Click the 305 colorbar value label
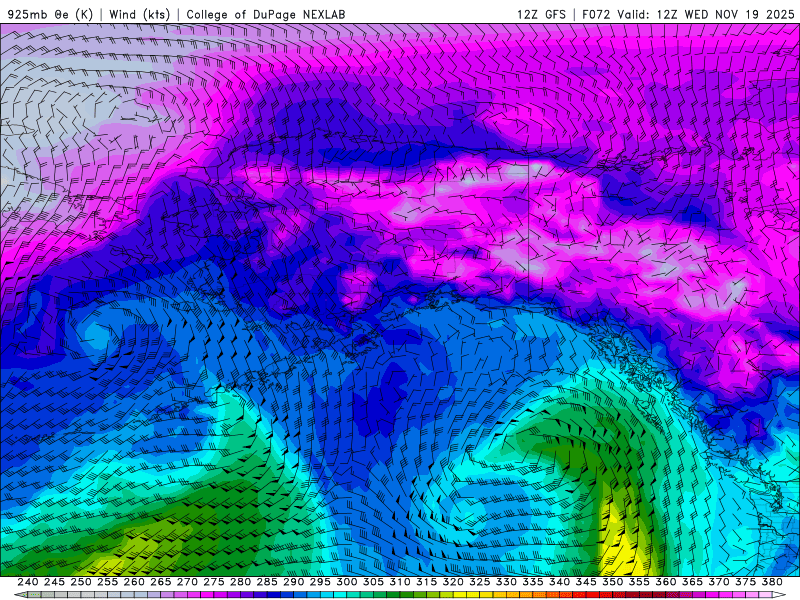Viewport: 800px width, 600px height. click(x=373, y=582)
